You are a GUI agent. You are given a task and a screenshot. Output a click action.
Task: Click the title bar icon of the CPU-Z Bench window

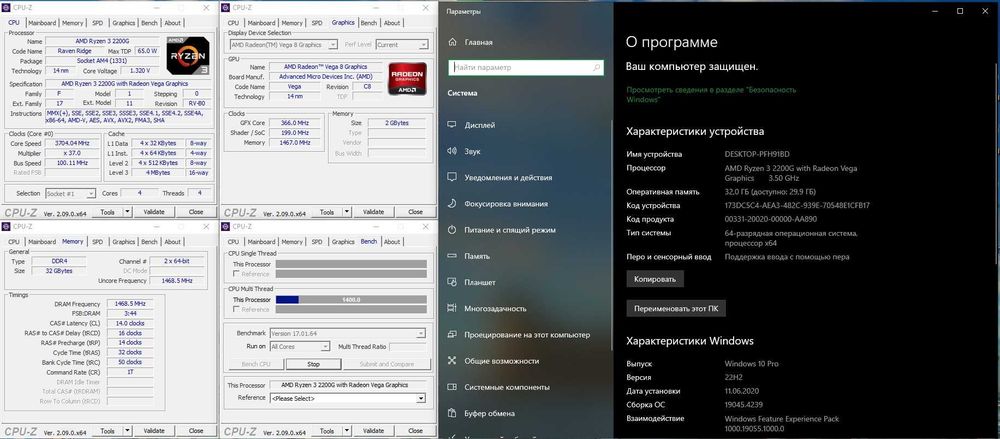tap(226, 227)
